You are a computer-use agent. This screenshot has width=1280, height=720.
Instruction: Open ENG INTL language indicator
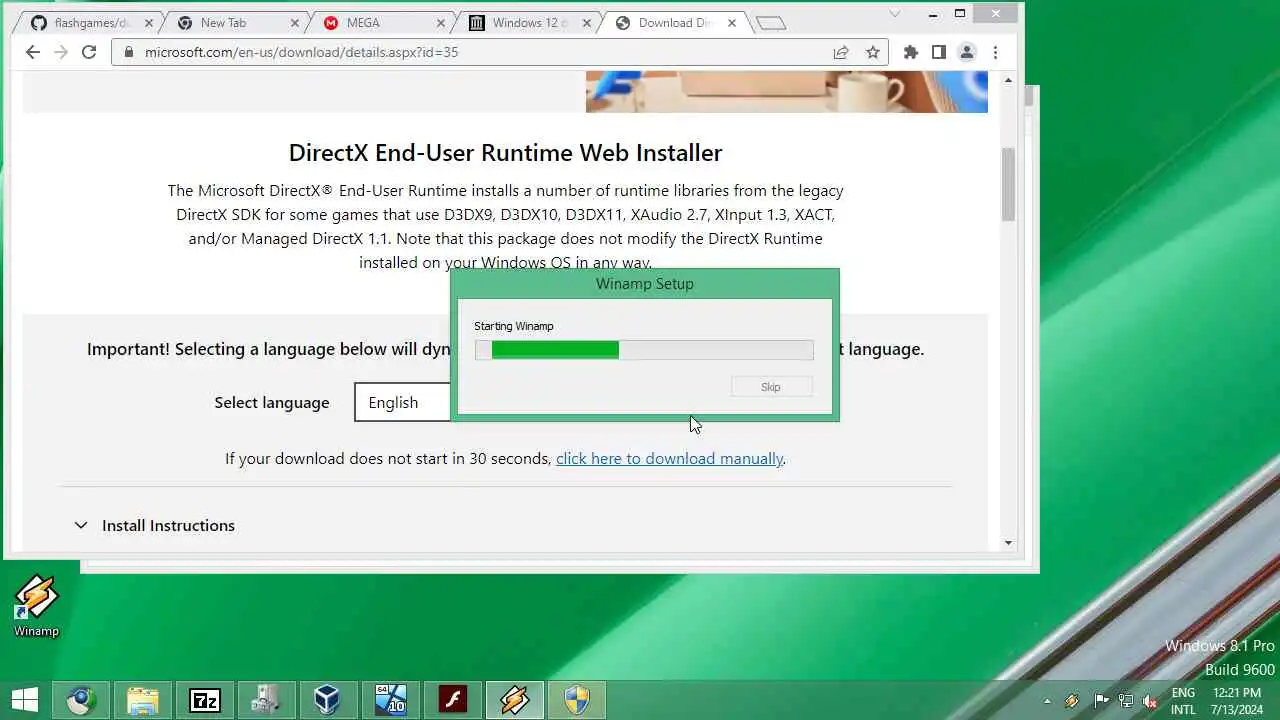1183,701
